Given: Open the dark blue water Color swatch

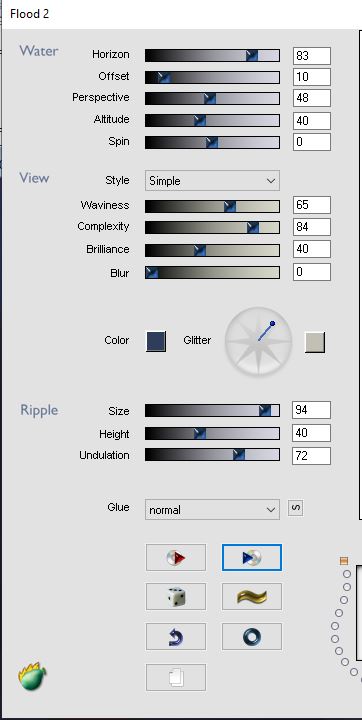Looking at the screenshot, I should coord(156,342).
